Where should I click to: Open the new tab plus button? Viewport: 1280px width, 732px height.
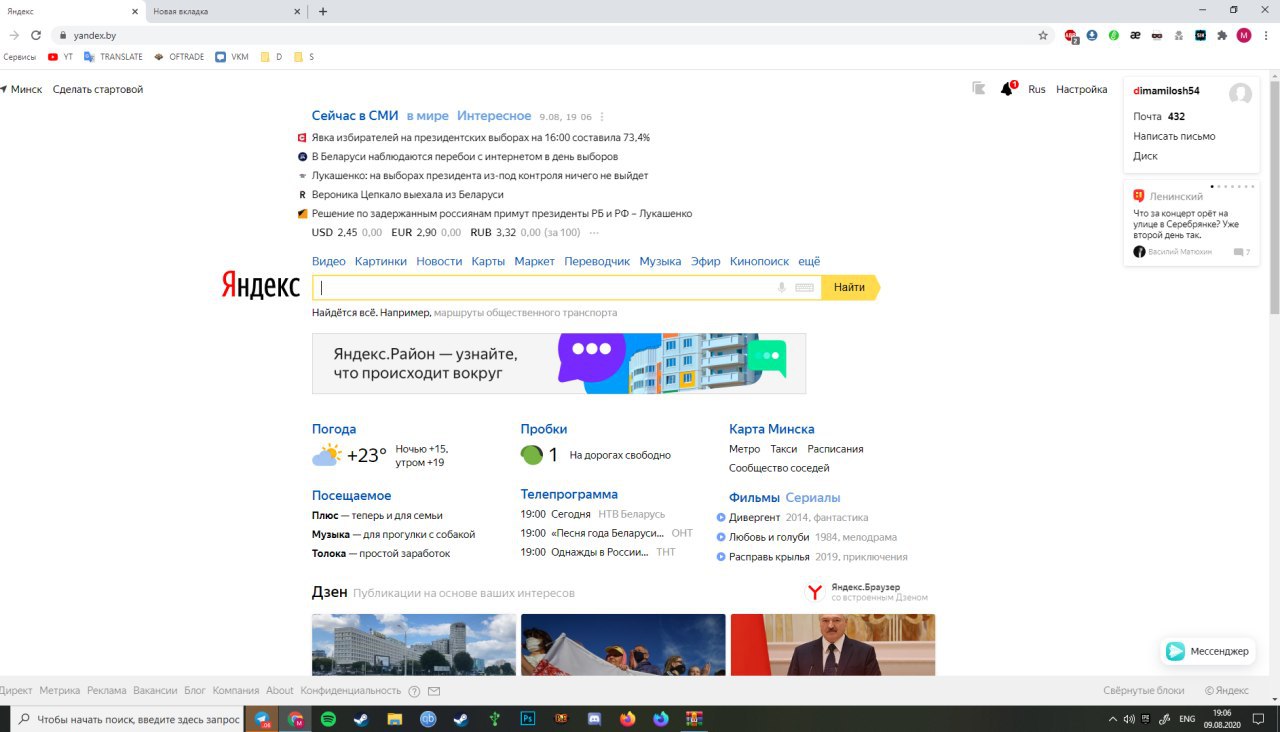(x=322, y=11)
